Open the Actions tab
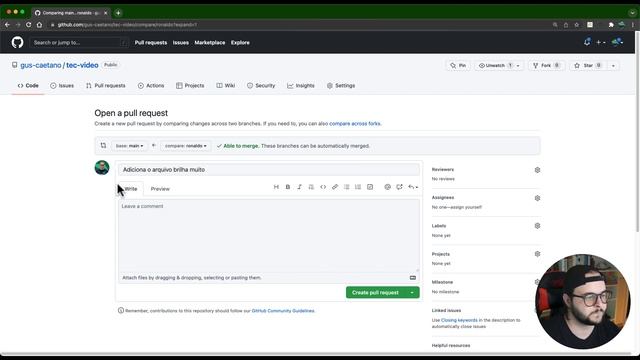The height and width of the screenshot is (360, 640). point(151,86)
